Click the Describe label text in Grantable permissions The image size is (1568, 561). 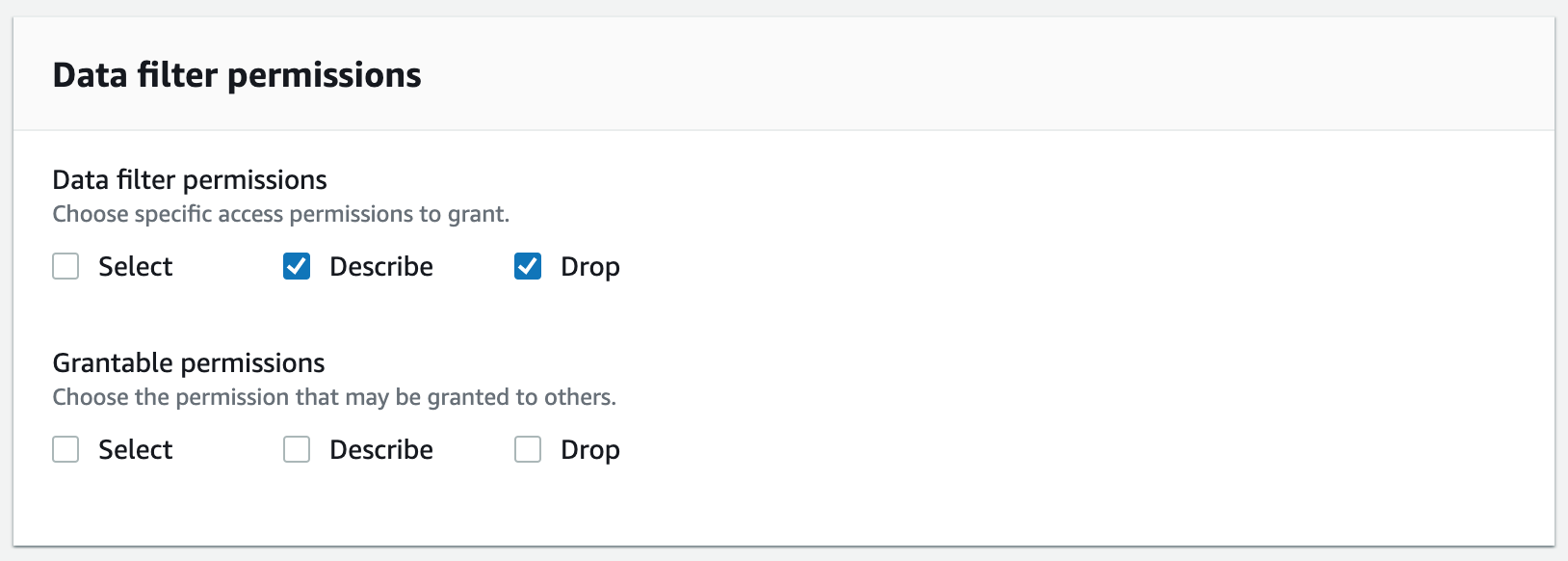(x=381, y=450)
